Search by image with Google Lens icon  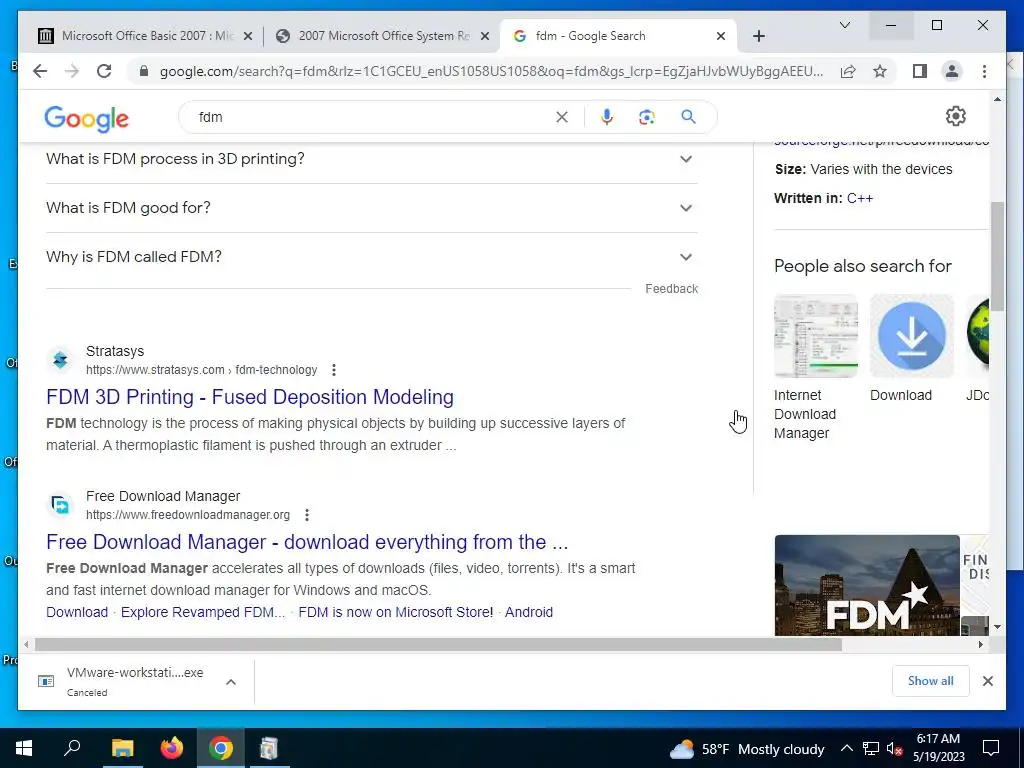click(x=647, y=117)
